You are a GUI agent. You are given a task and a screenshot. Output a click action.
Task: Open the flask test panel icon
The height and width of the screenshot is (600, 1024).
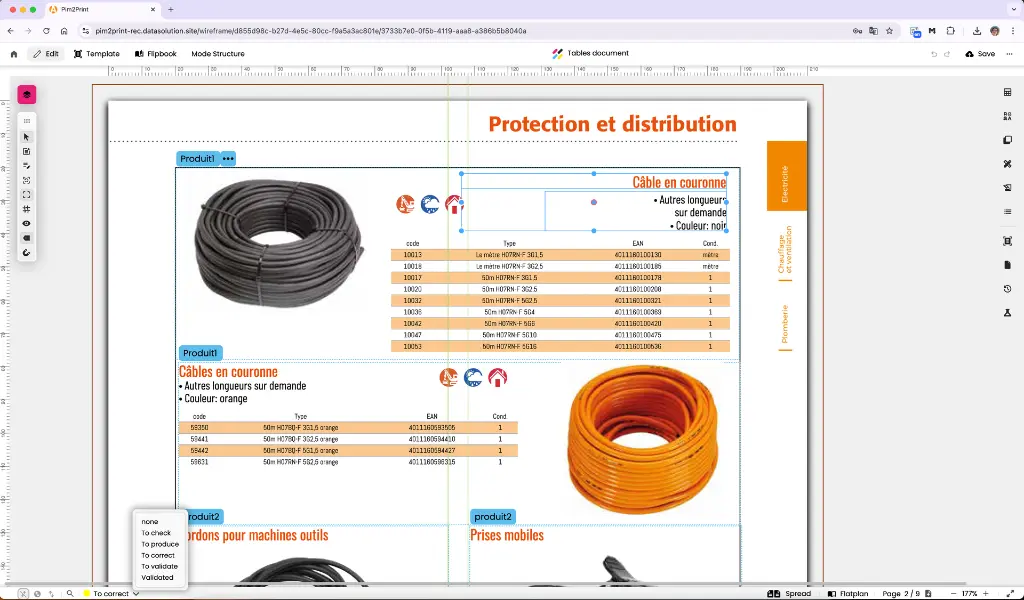coord(1008,313)
